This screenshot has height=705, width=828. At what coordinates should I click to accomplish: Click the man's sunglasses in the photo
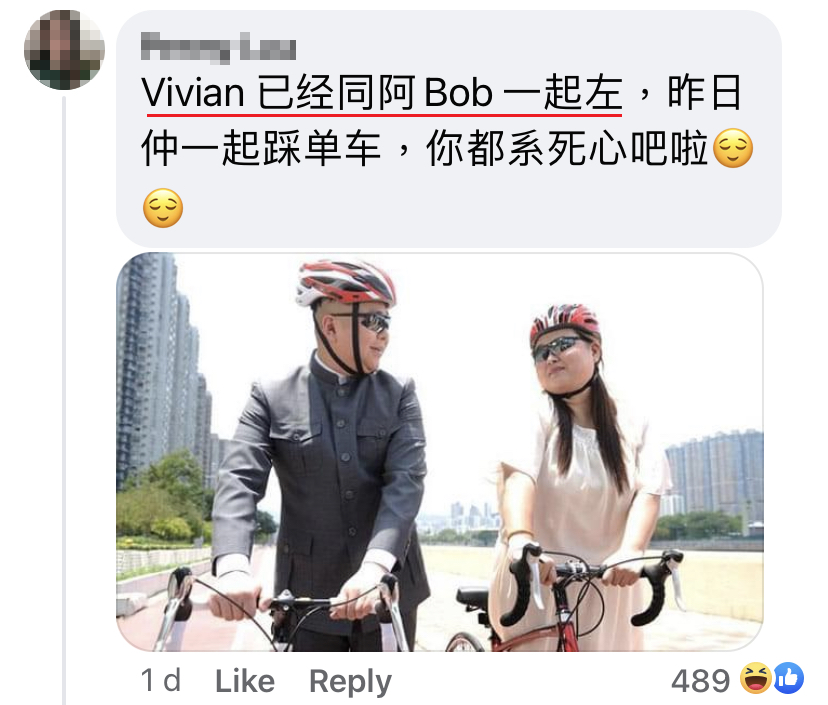371,321
